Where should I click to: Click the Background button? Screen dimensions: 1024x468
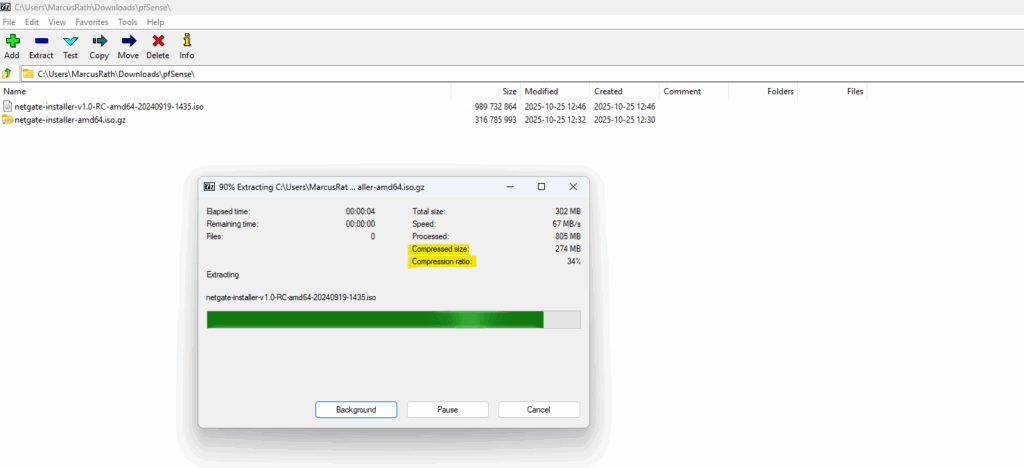click(x=356, y=410)
